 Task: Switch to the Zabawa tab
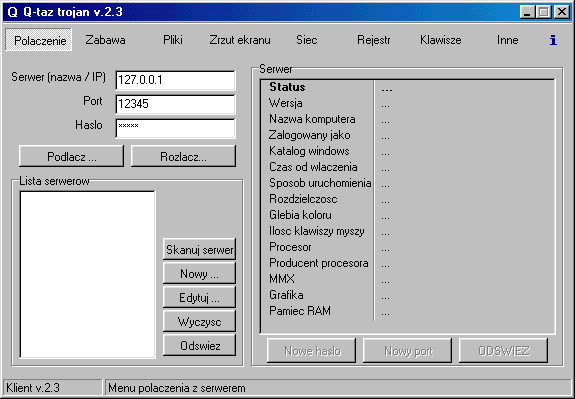[x=106, y=40]
